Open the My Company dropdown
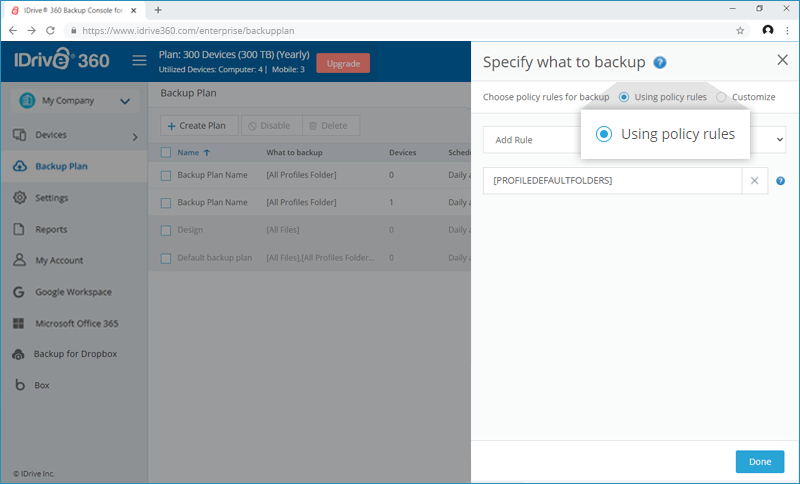Image resolution: width=800 pixels, height=484 pixels. point(74,100)
